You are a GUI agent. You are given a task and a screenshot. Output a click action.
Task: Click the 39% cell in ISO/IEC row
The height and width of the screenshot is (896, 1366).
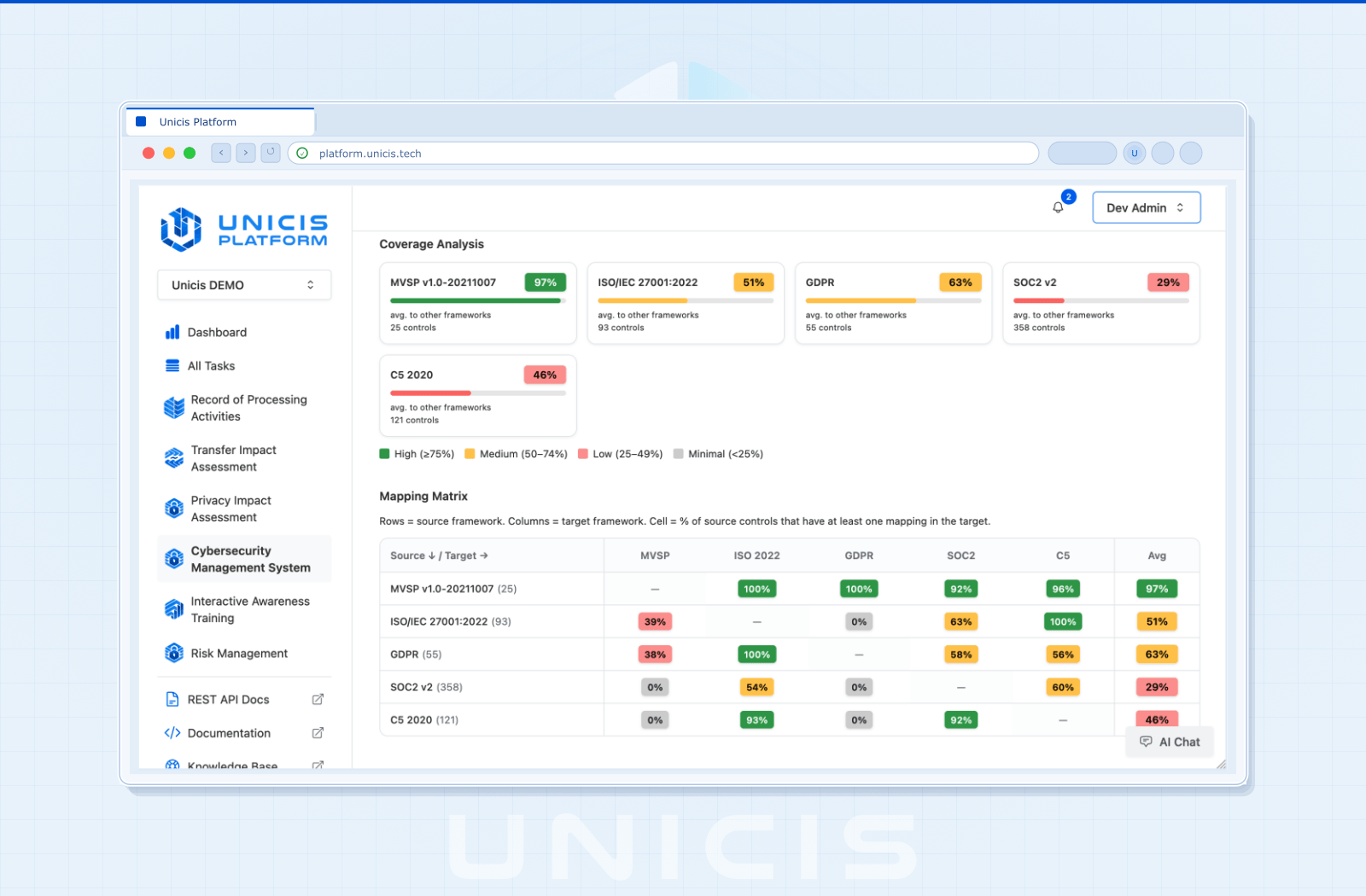655,622
